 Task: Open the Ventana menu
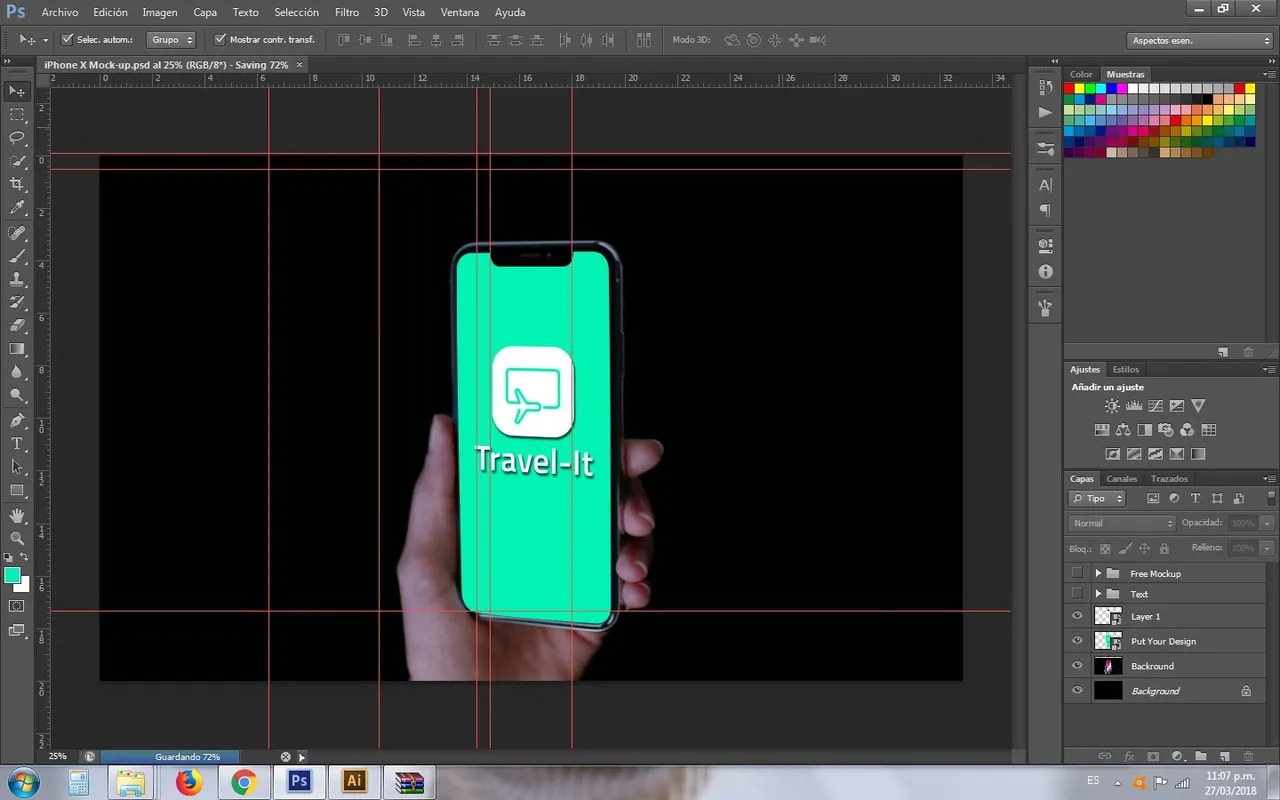459,12
